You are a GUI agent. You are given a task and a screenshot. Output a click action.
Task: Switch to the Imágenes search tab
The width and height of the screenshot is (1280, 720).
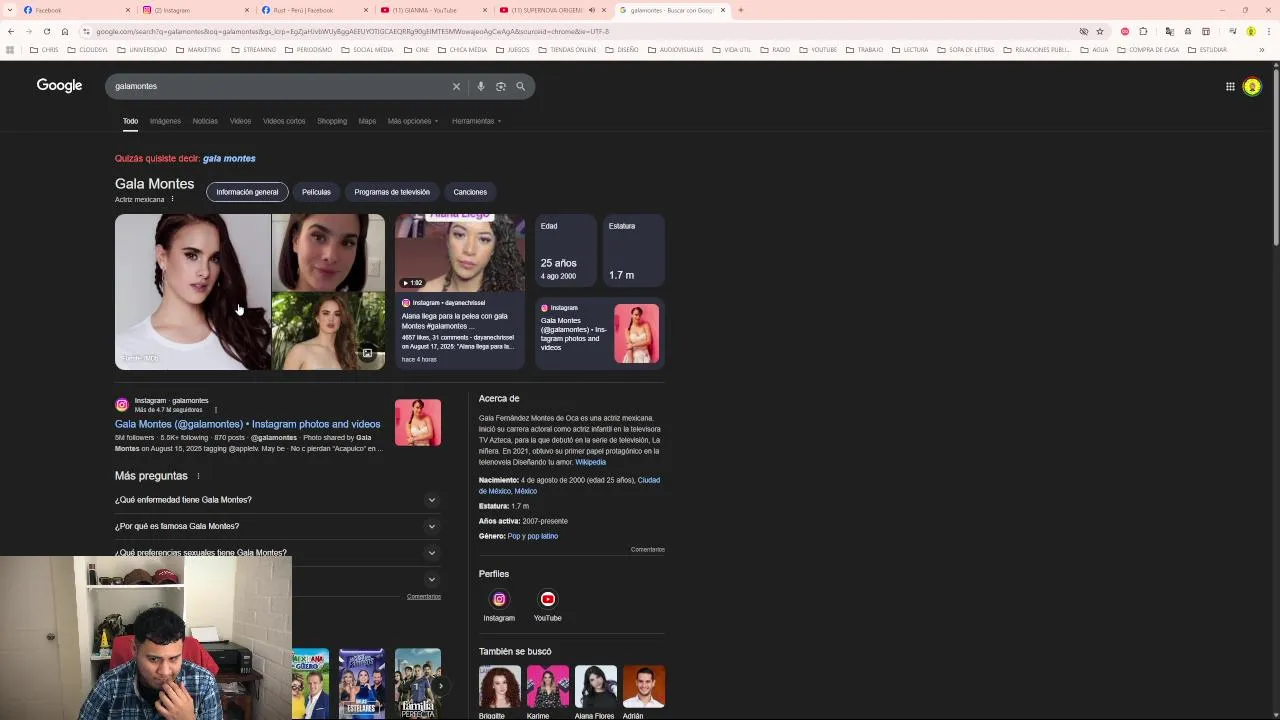165,121
